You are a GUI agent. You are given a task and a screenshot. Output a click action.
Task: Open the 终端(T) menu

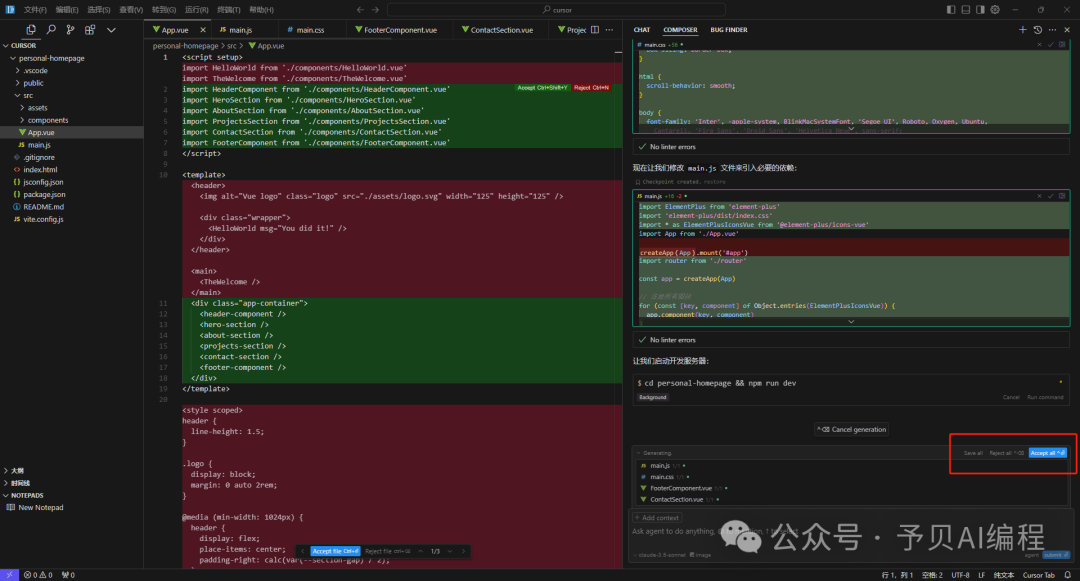pyautogui.click(x=229, y=10)
